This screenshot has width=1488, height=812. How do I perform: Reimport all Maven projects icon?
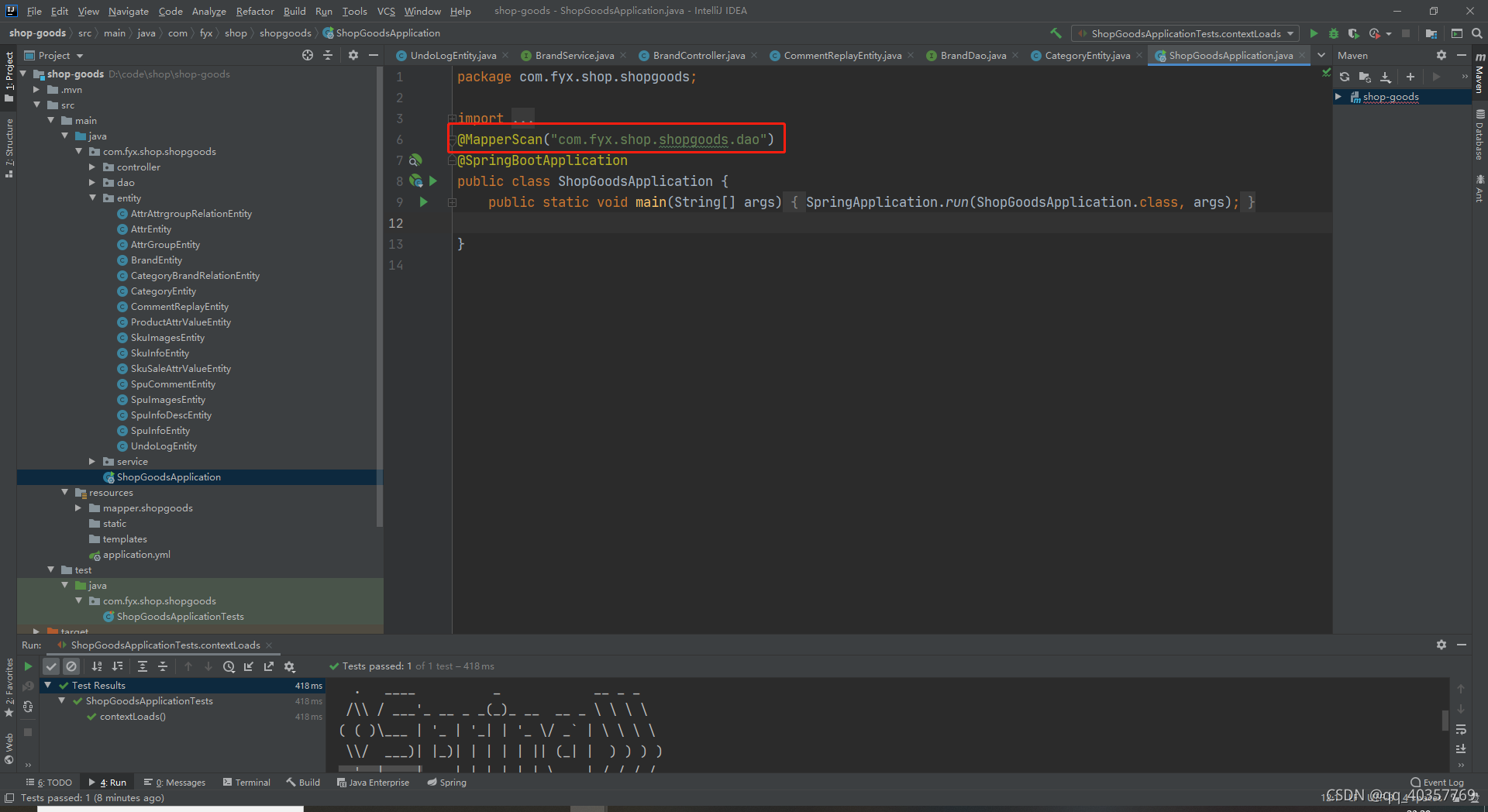[x=1345, y=77]
